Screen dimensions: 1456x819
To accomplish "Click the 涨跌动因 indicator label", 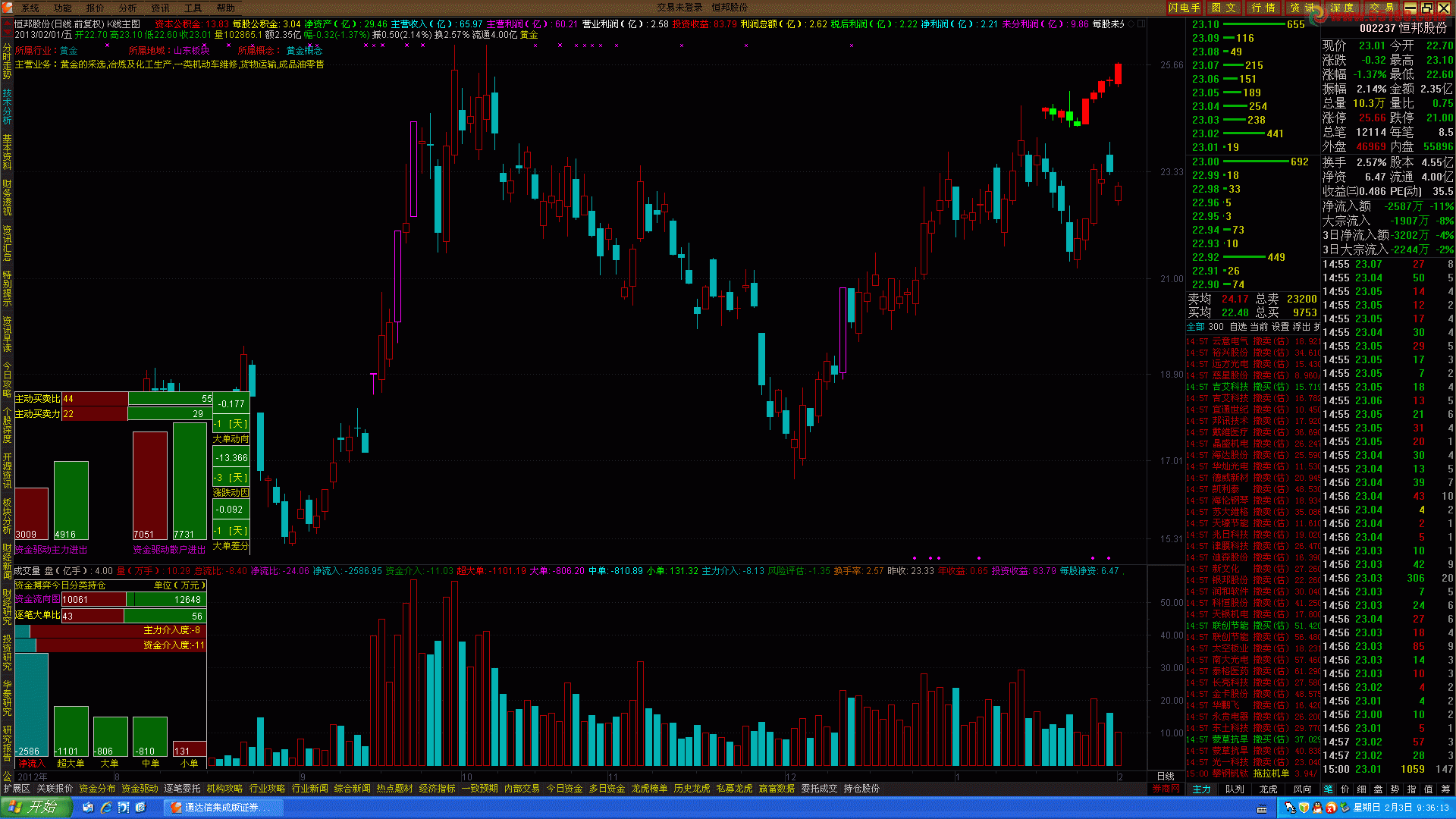I will (x=231, y=493).
